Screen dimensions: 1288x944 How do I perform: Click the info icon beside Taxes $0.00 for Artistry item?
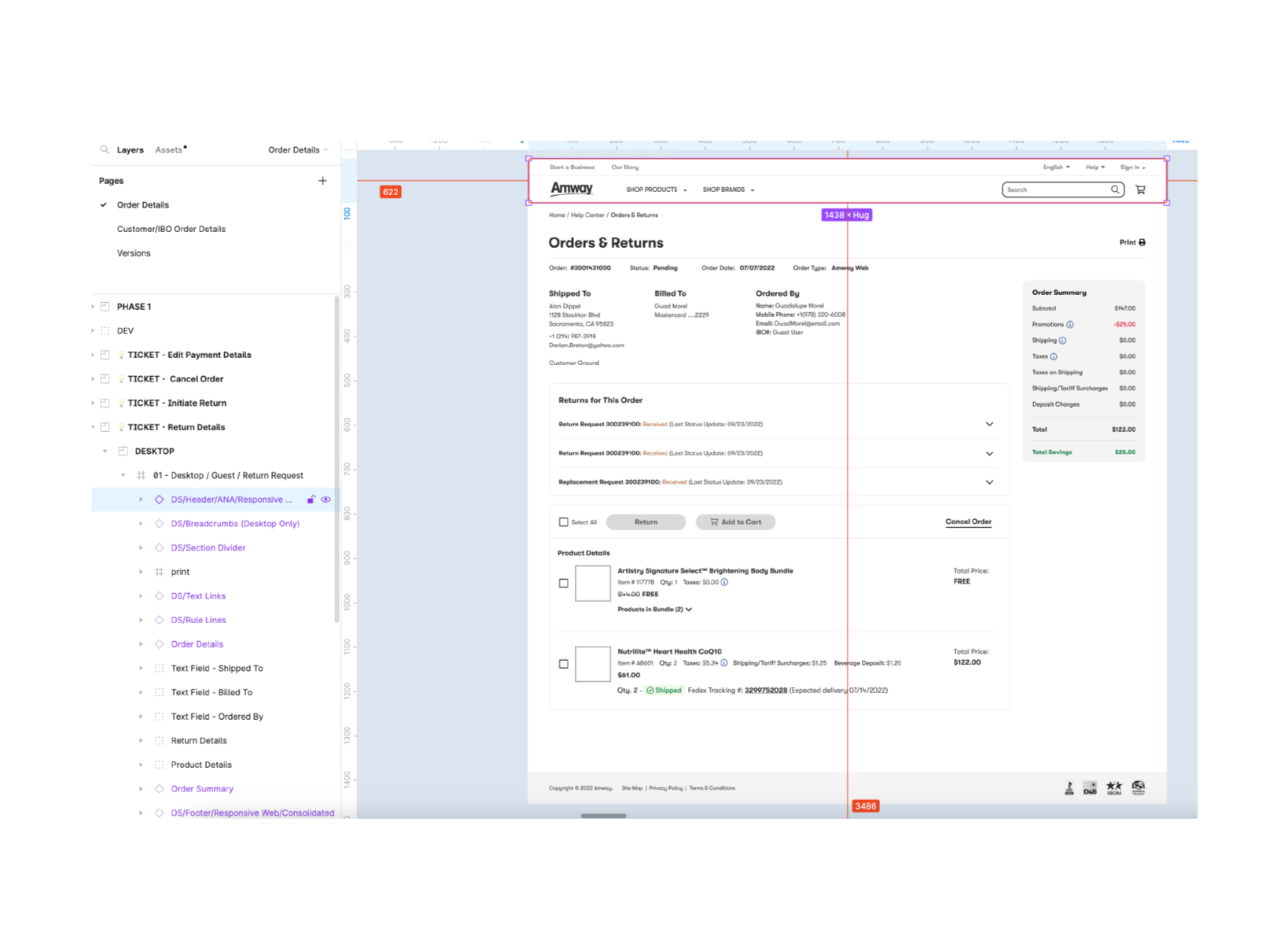[724, 582]
